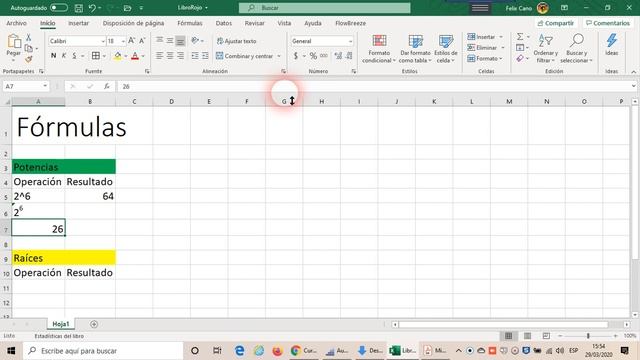Click the thousands separator (000) style
The height and width of the screenshot is (360, 640).
pos(324,56)
